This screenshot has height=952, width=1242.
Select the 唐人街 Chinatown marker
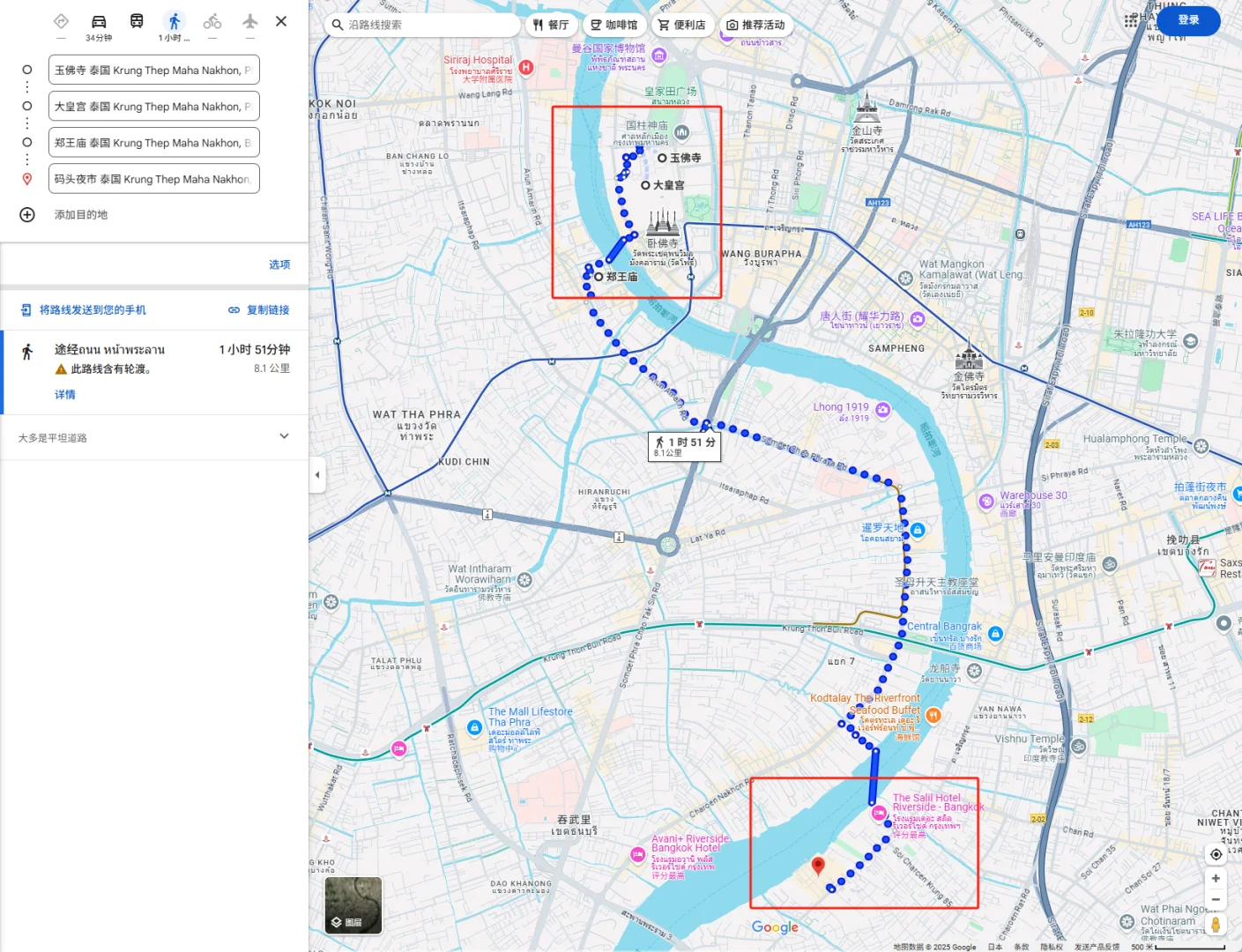tap(918, 319)
